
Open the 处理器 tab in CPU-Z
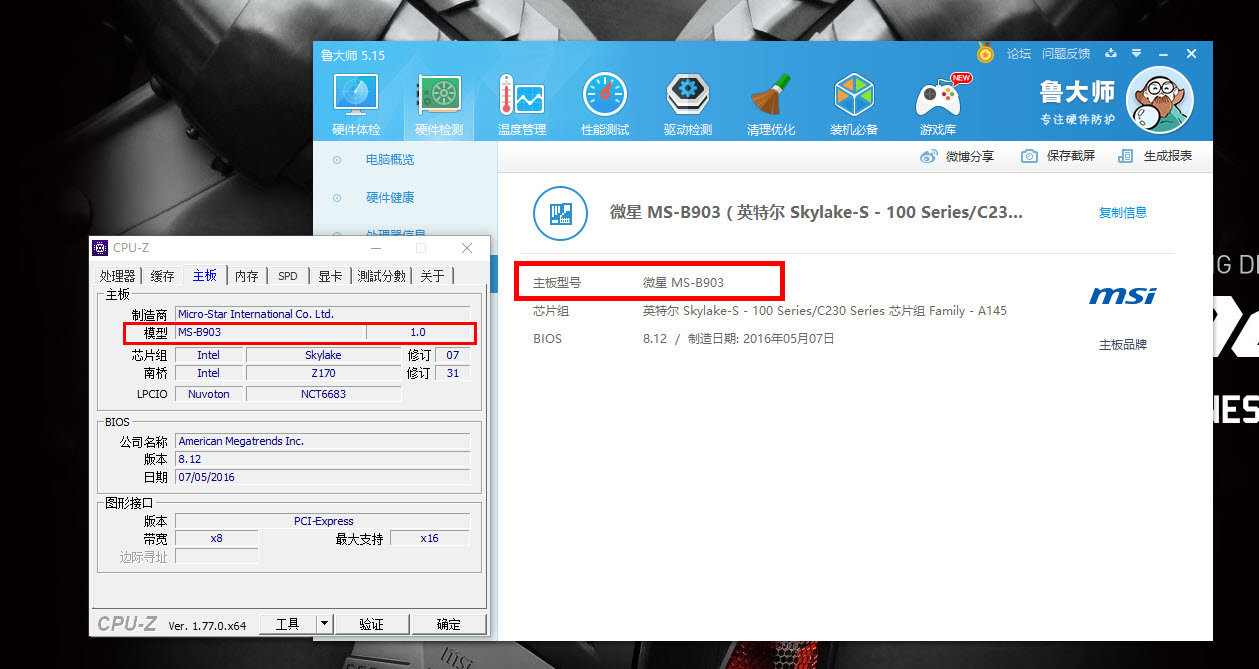coord(117,276)
